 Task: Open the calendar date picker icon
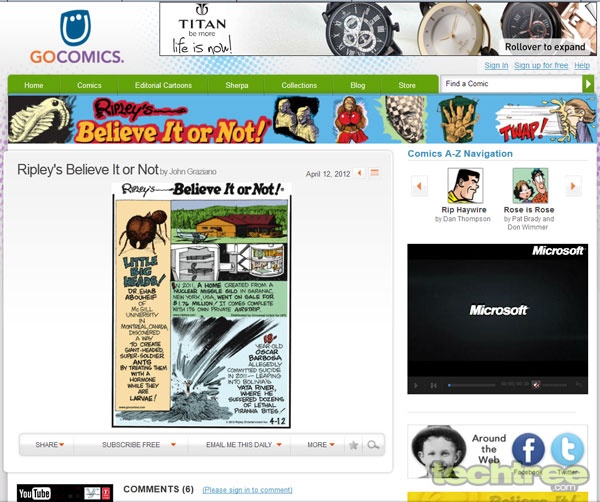[x=374, y=173]
